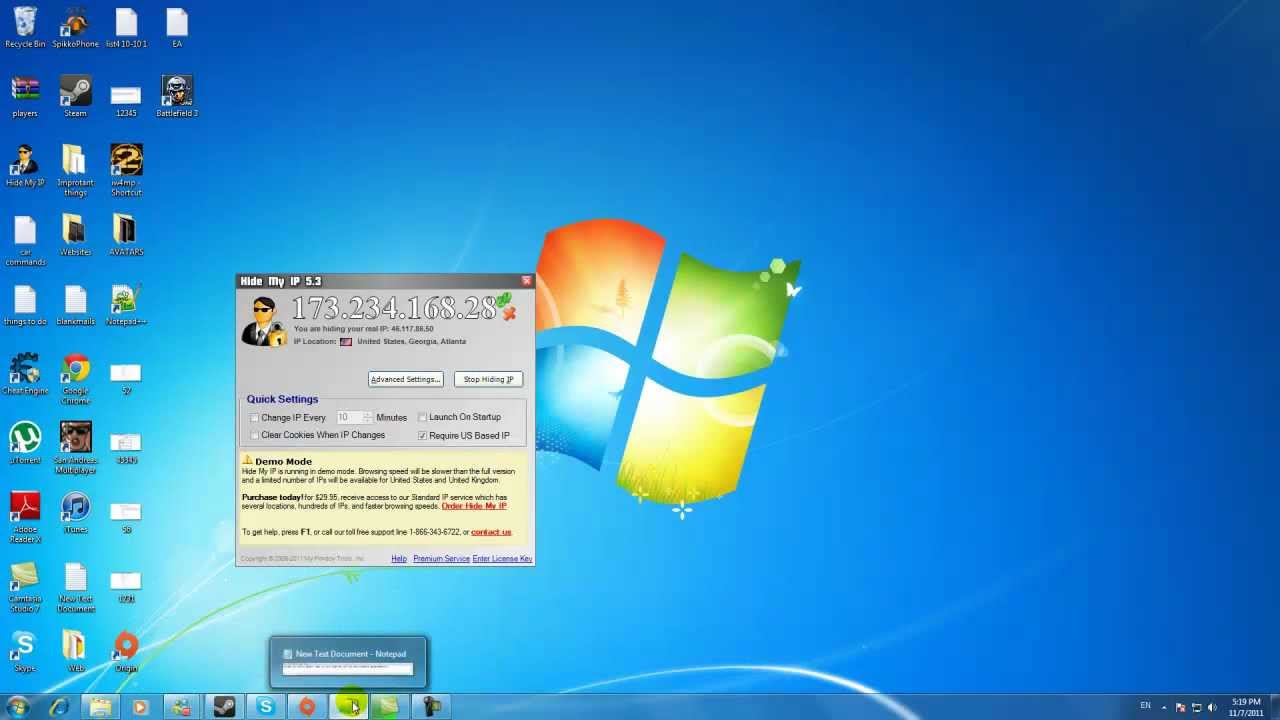Open the Advanced Settings button
This screenshot has width=1280, height=720.
[x=405, y=379]
